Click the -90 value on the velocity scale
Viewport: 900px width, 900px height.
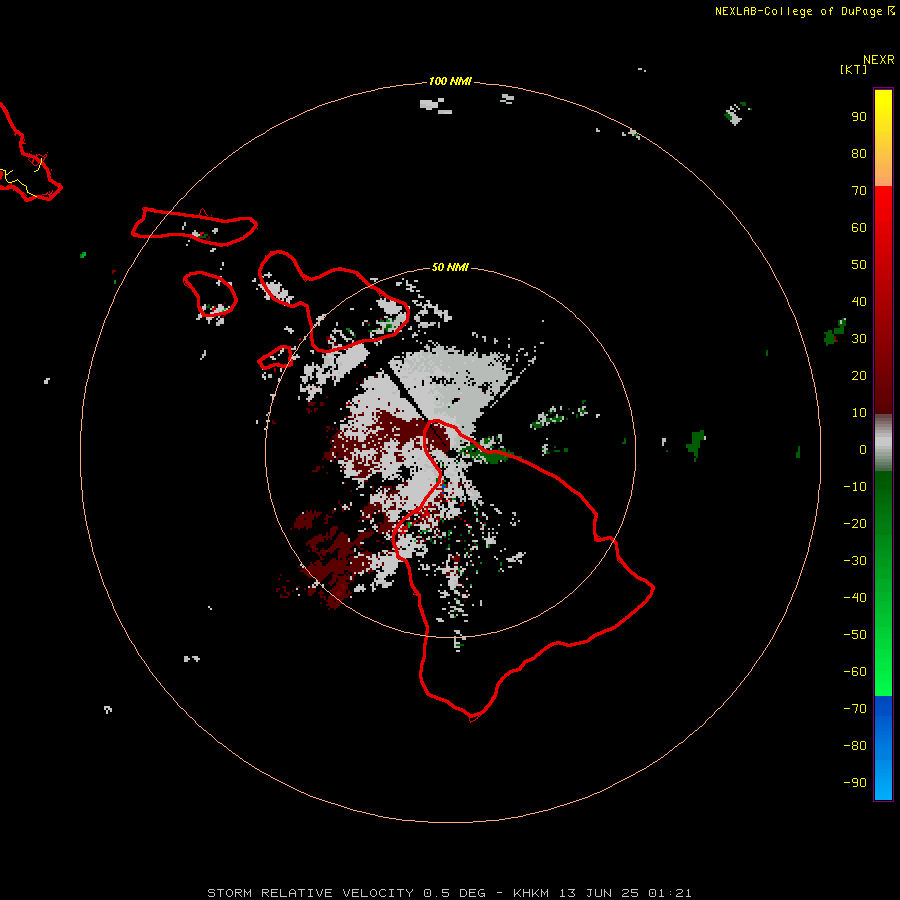pos(855,783)
